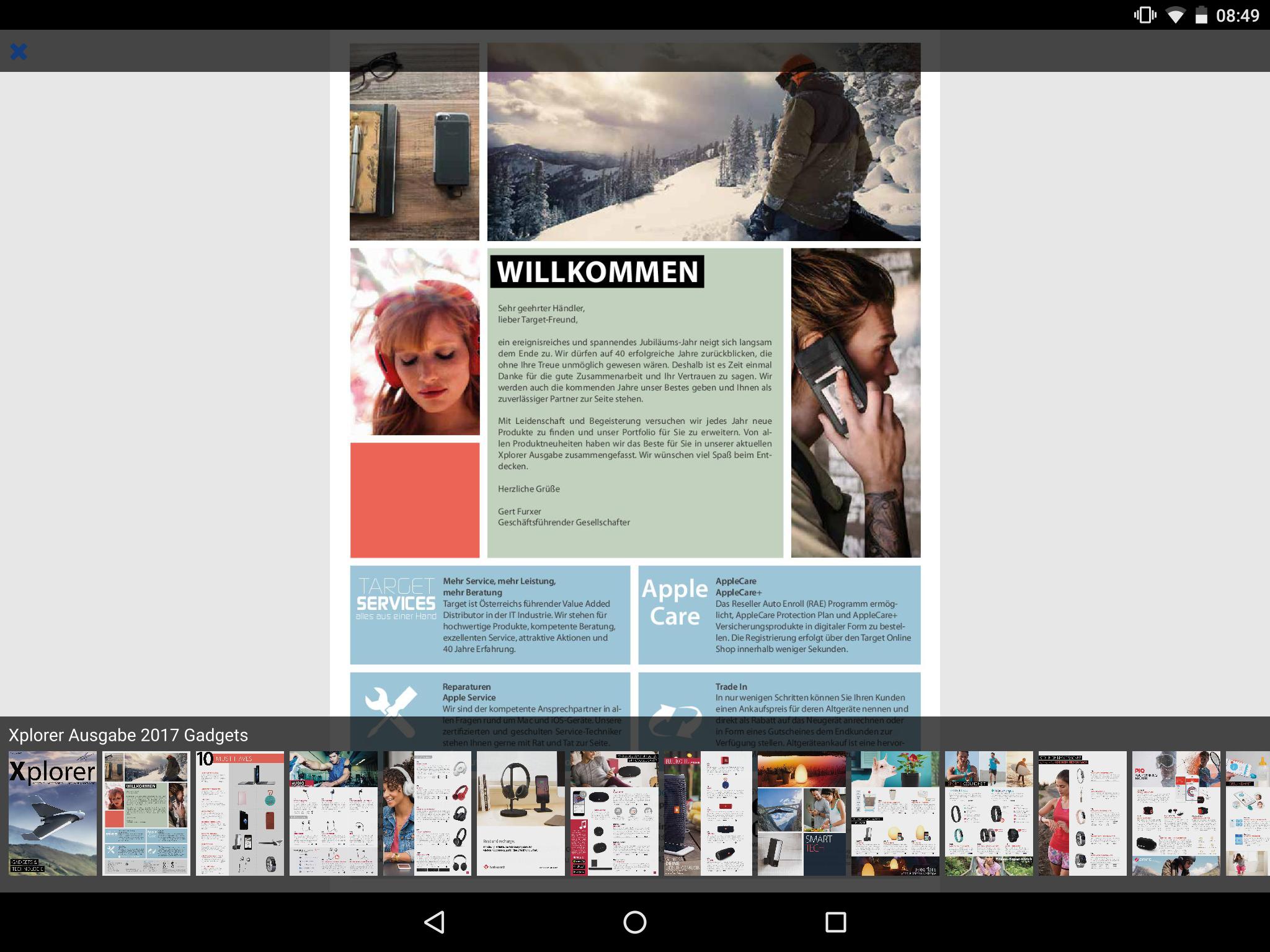Tap the 'Xplorer Ausgabe 2017 Gadgets' title

coord(128,735)
